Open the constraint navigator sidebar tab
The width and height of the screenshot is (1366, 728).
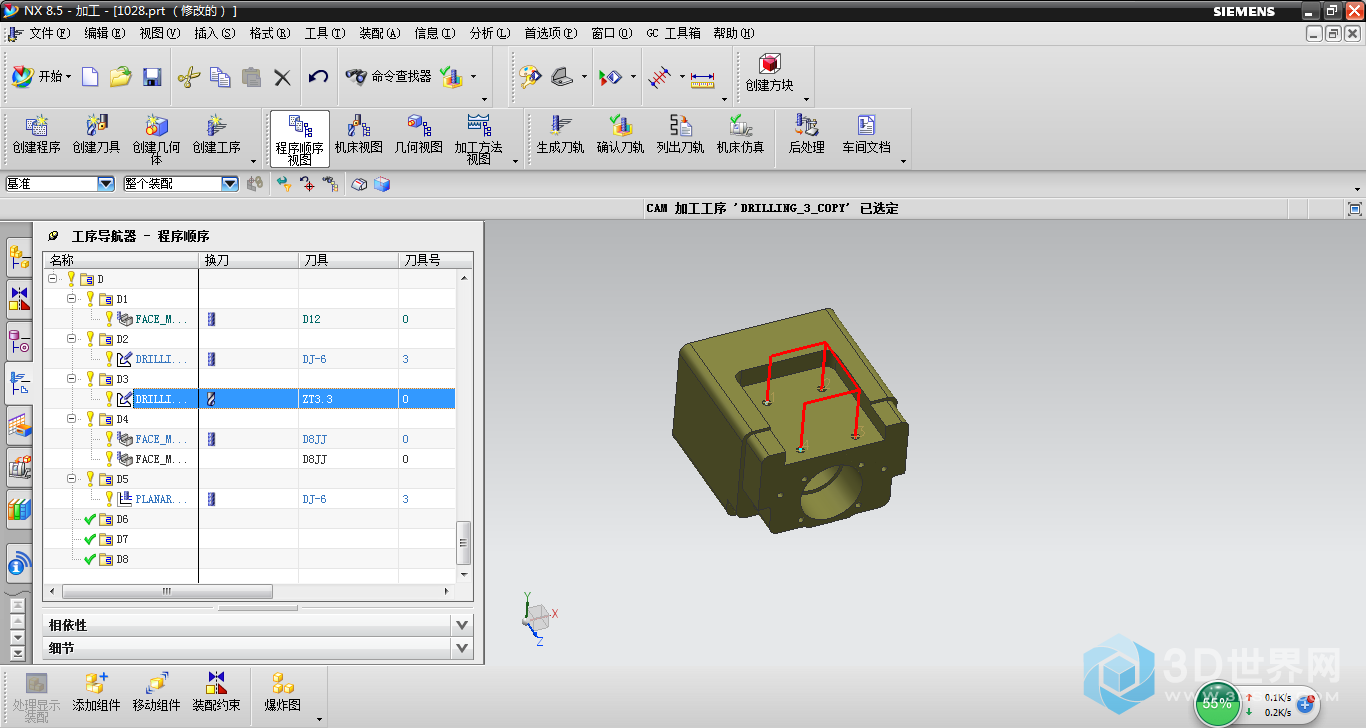pyautogui.click(x=19, y=298)
